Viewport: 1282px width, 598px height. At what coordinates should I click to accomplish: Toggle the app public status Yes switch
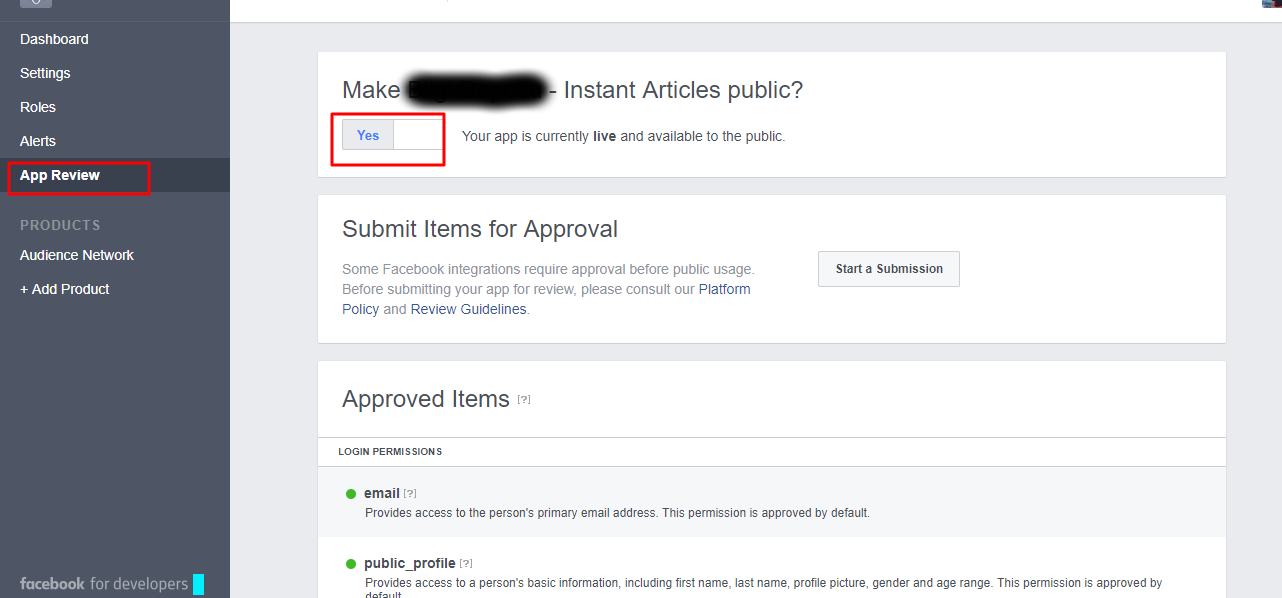coord(368,135)
